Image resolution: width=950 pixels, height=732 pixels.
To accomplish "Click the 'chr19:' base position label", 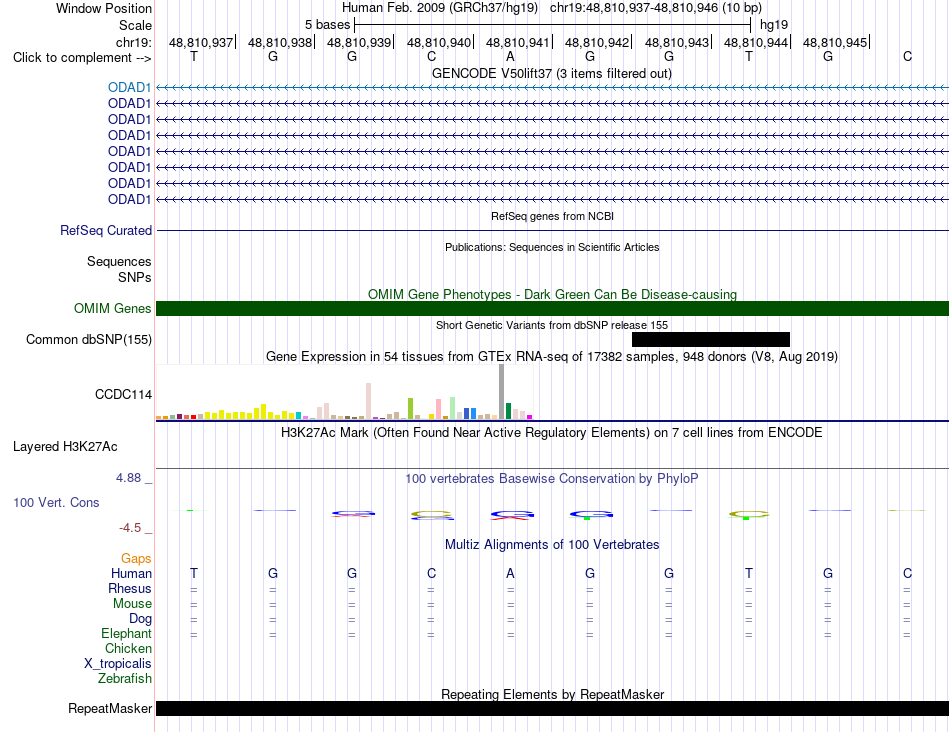I will [134, 42].
